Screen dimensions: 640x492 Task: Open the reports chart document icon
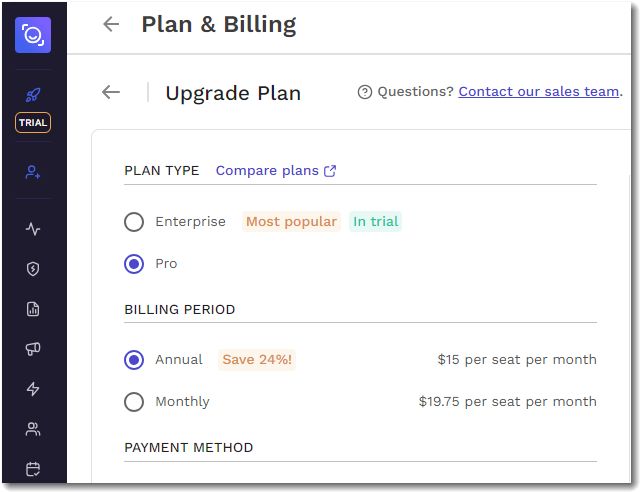pos(33,309)
